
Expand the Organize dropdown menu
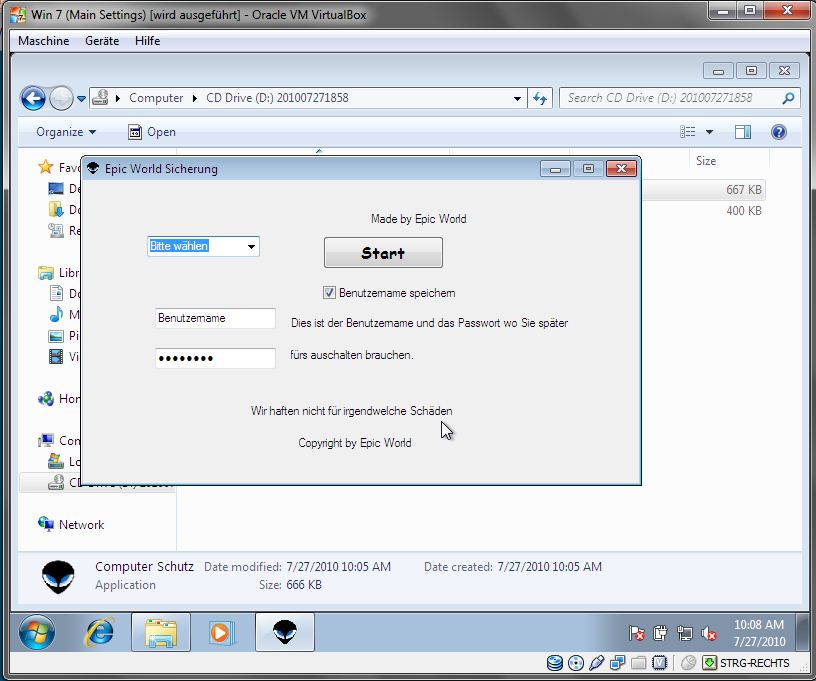[x=66, y=132]
